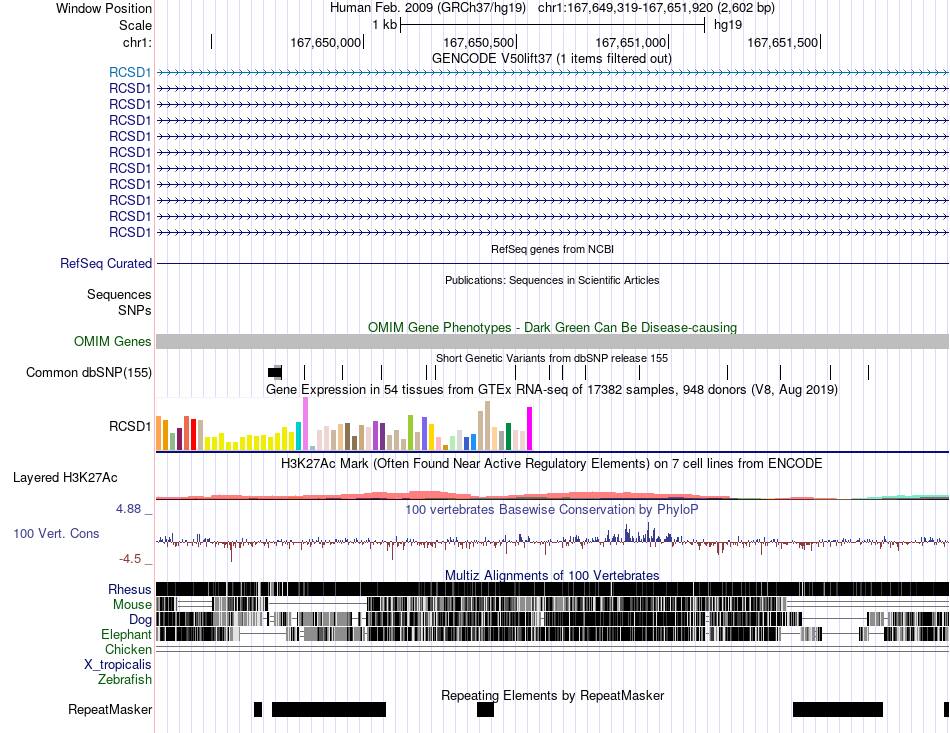Select the gray OMIM Genes bar

point(552,341)
